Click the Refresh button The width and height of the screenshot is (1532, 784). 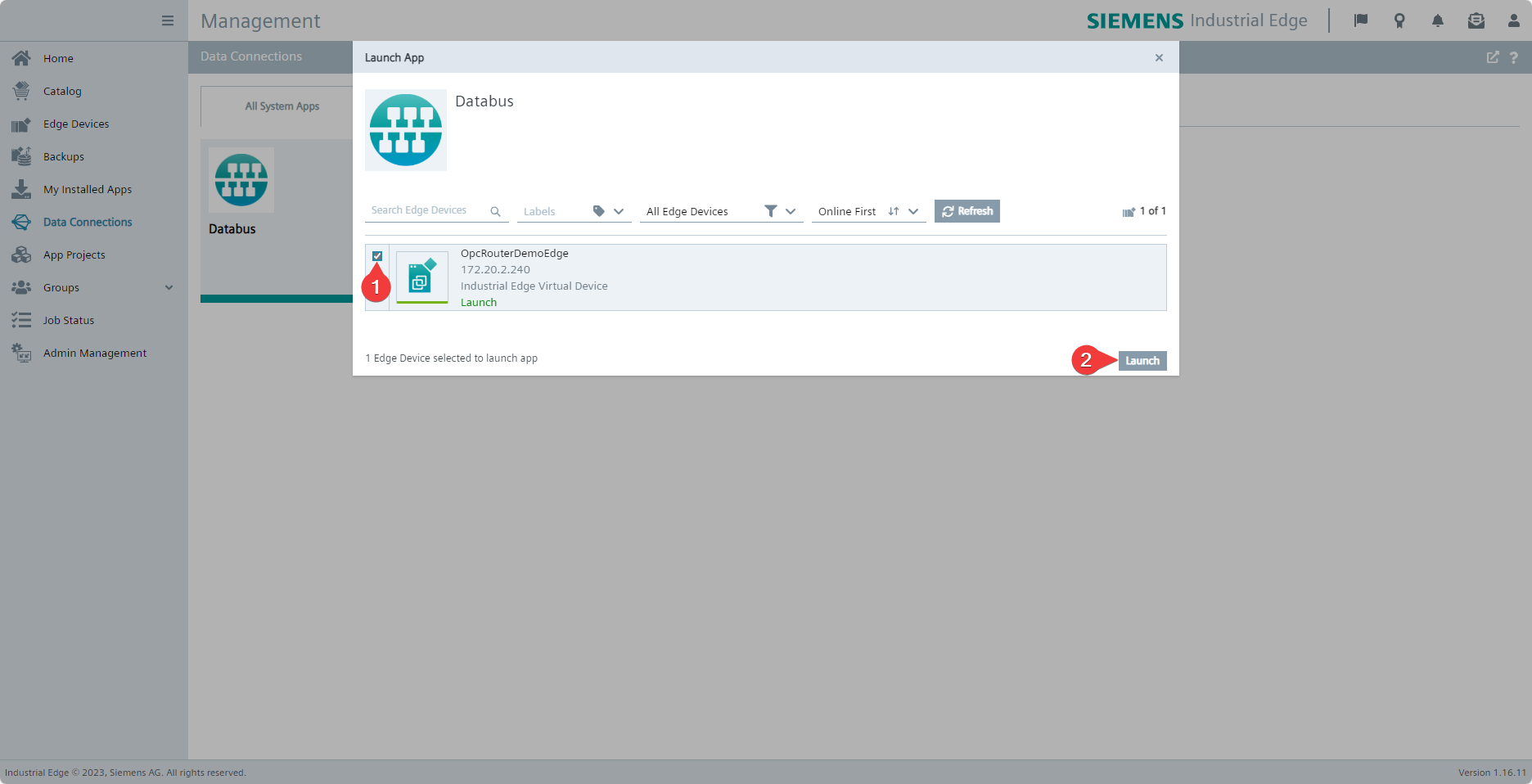click(x=967, y=211)
